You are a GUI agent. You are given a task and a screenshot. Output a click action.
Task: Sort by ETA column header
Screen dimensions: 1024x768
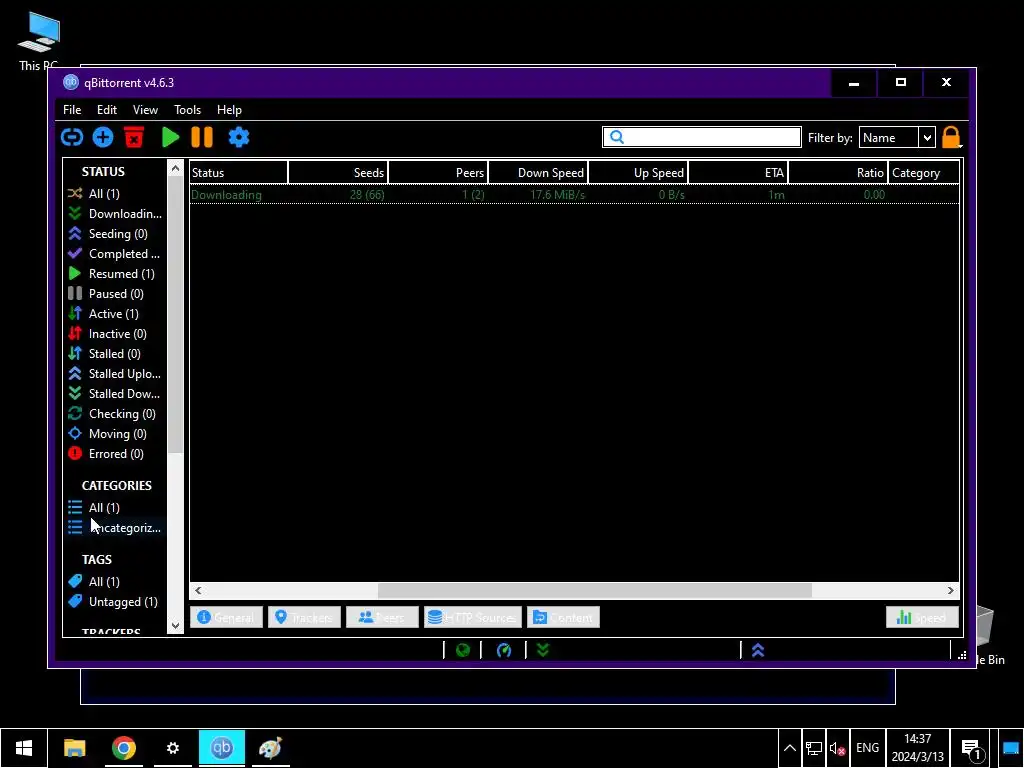738,173
